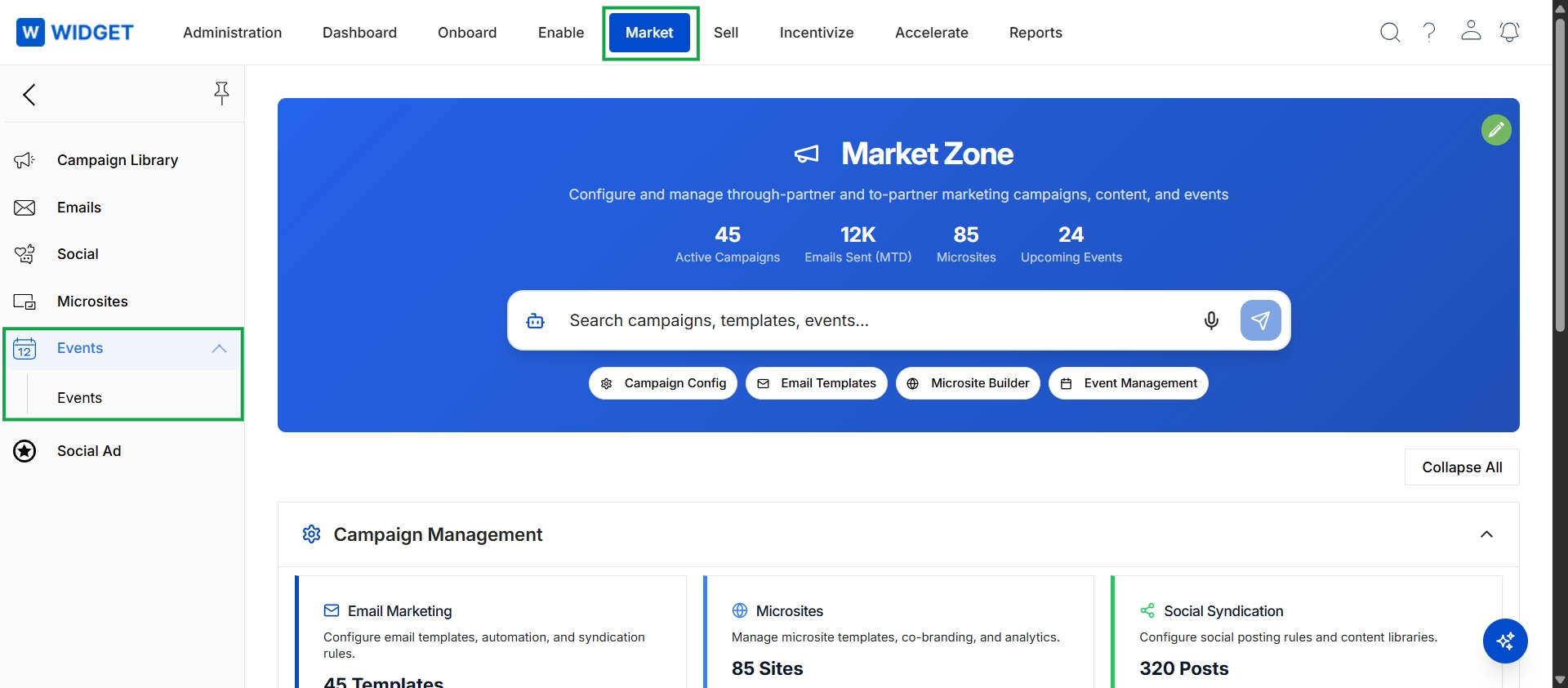The width and height of the screenshot is (1568, 688).
Task: Pin the sidebar with pin icon
Action: [221, 94]
